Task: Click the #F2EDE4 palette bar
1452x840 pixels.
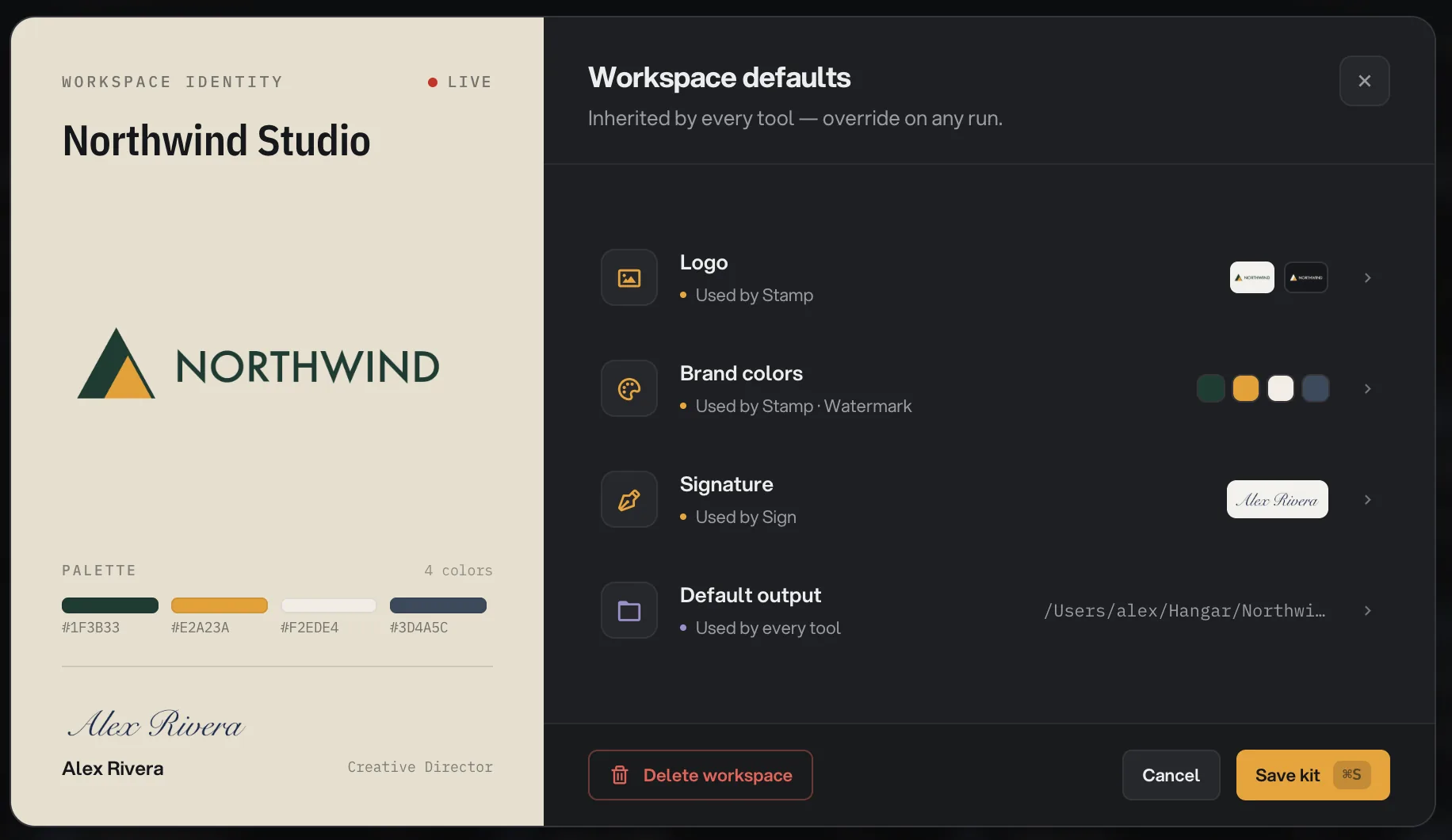Action: 329,605
